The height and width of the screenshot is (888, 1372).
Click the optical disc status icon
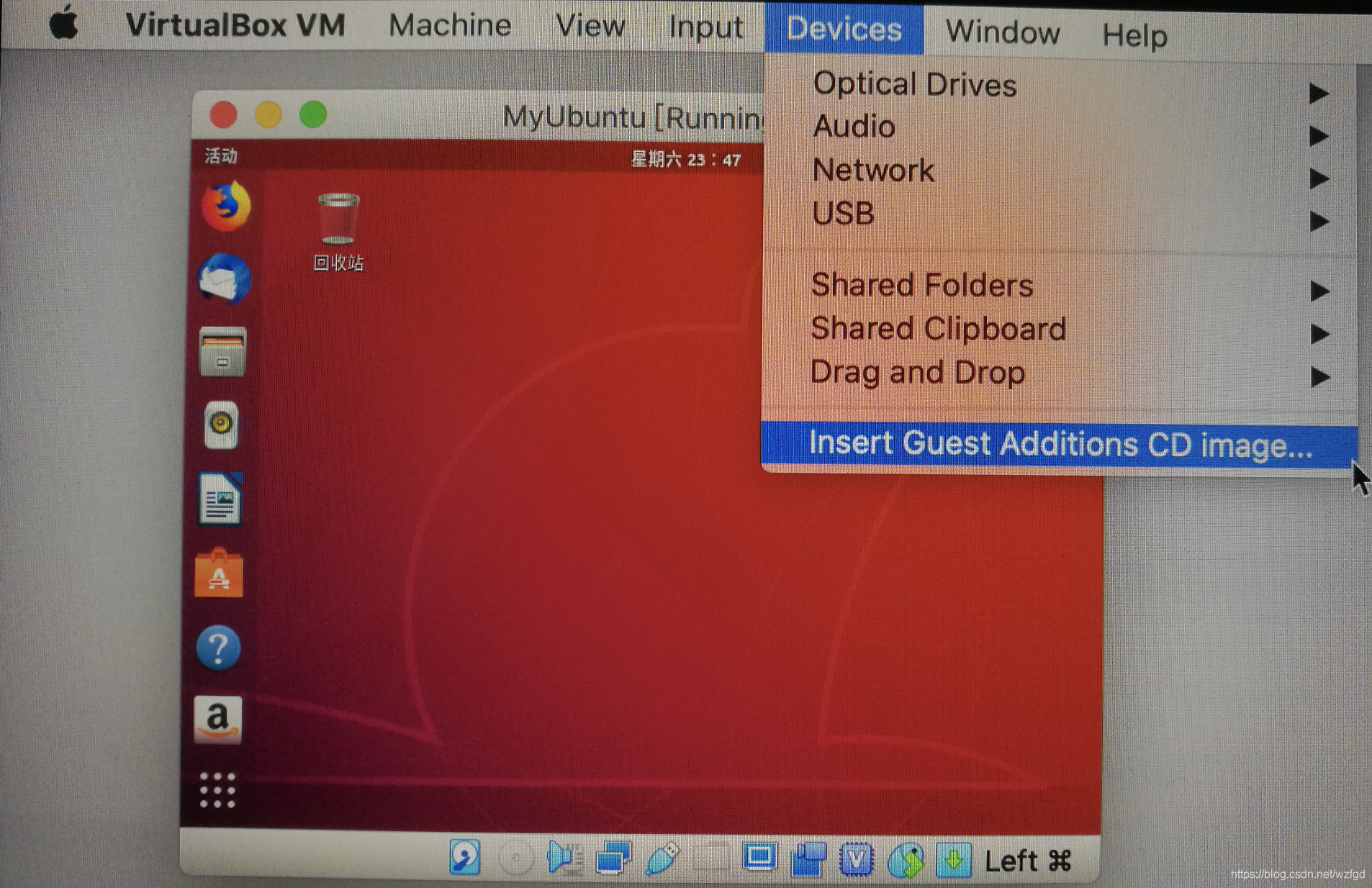(x=515, y=857)
